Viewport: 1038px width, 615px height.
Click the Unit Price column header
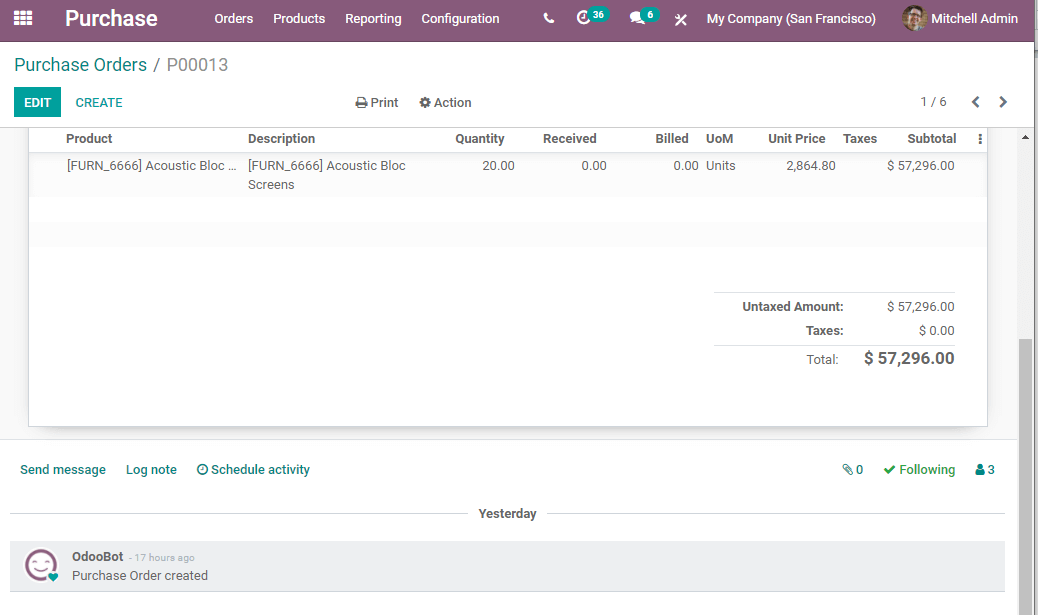[796, 139]
